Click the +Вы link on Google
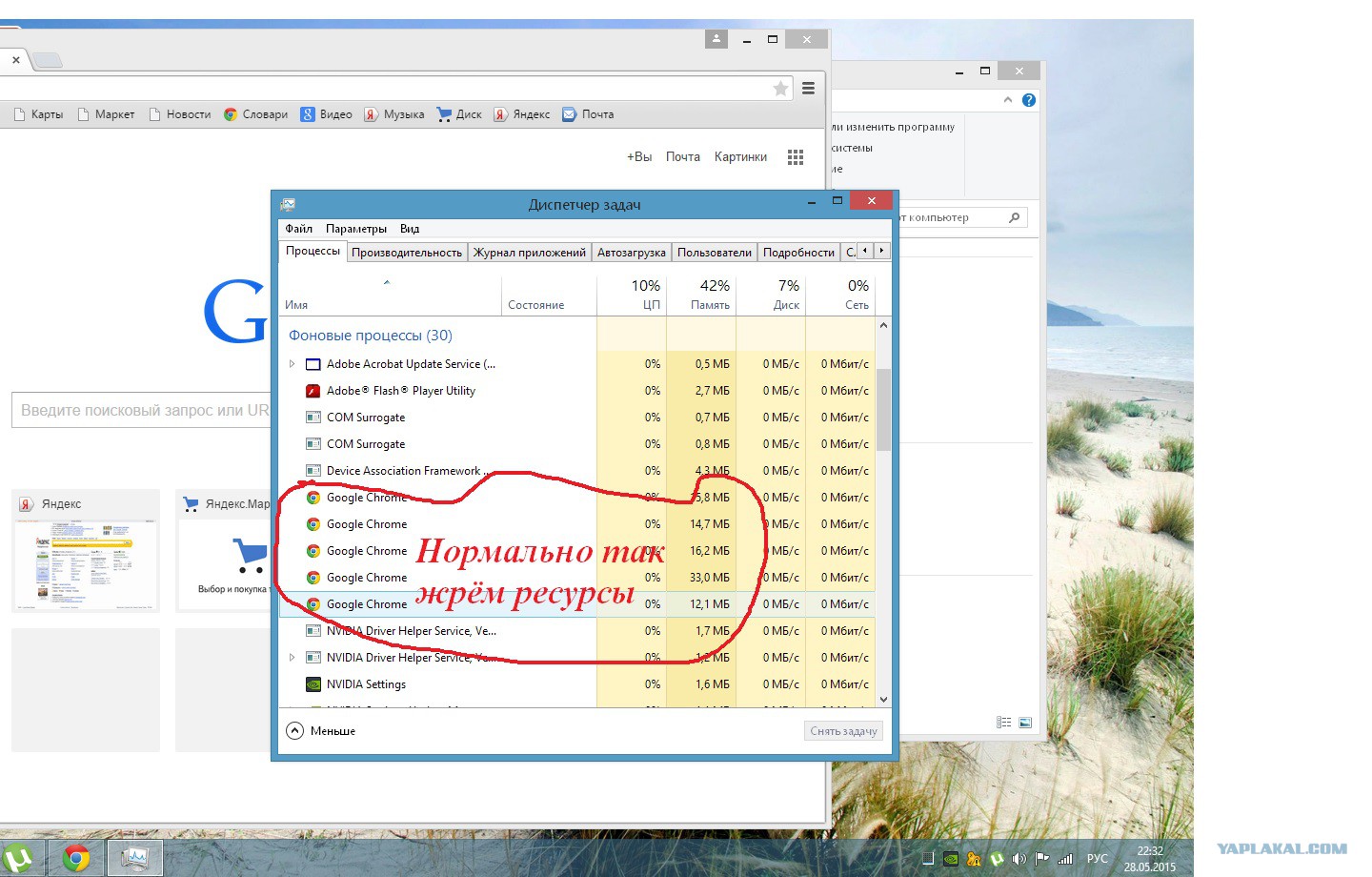 [x=639, y=157]
